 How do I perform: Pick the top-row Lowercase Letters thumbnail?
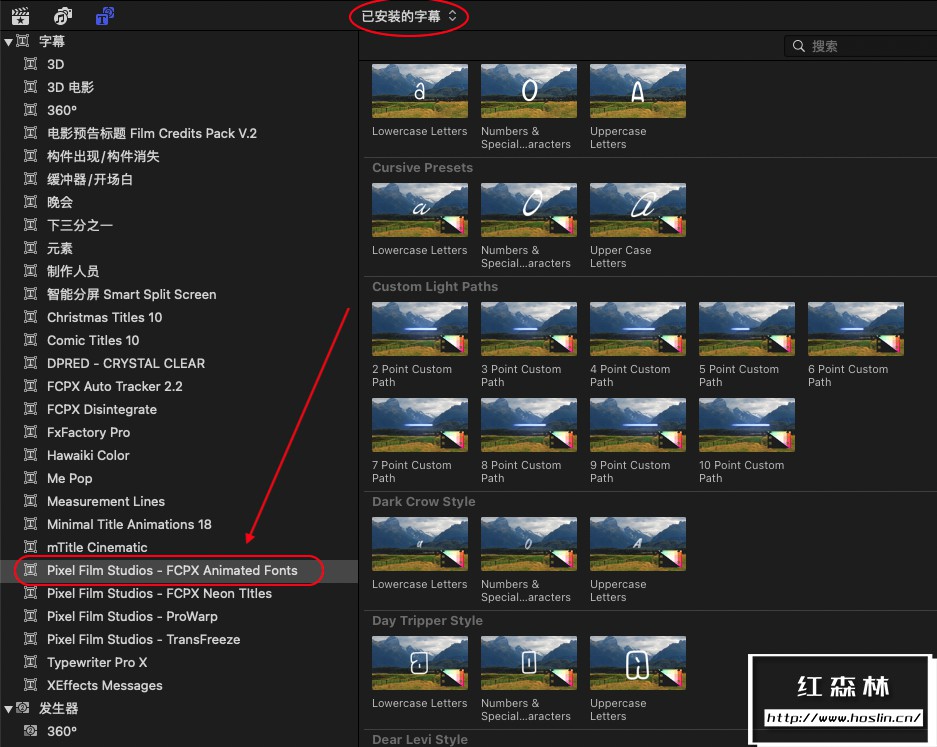(x=419, y=91)
